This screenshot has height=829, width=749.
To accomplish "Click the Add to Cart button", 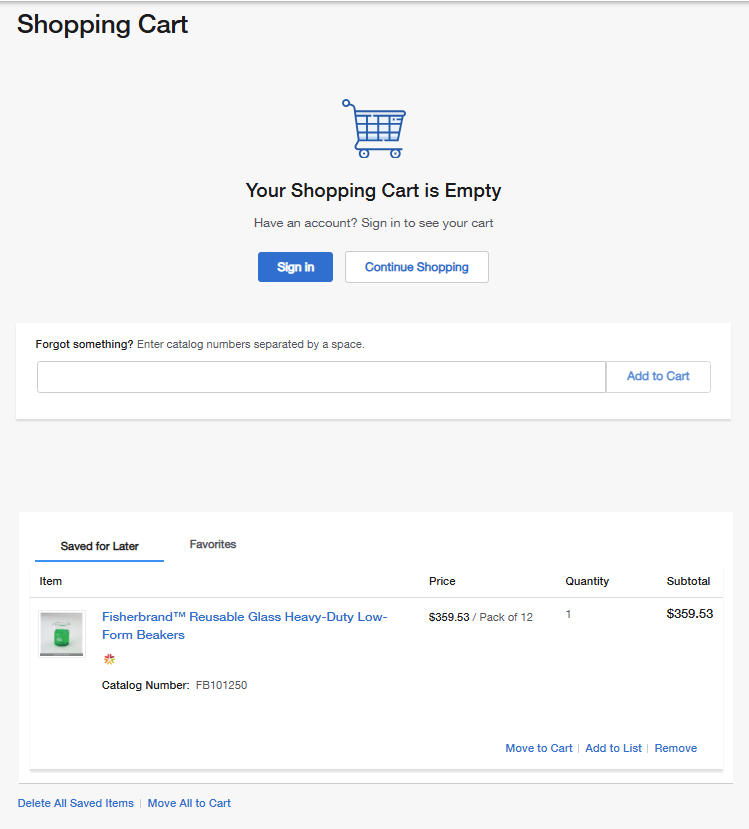I will [x=658, y=377].
